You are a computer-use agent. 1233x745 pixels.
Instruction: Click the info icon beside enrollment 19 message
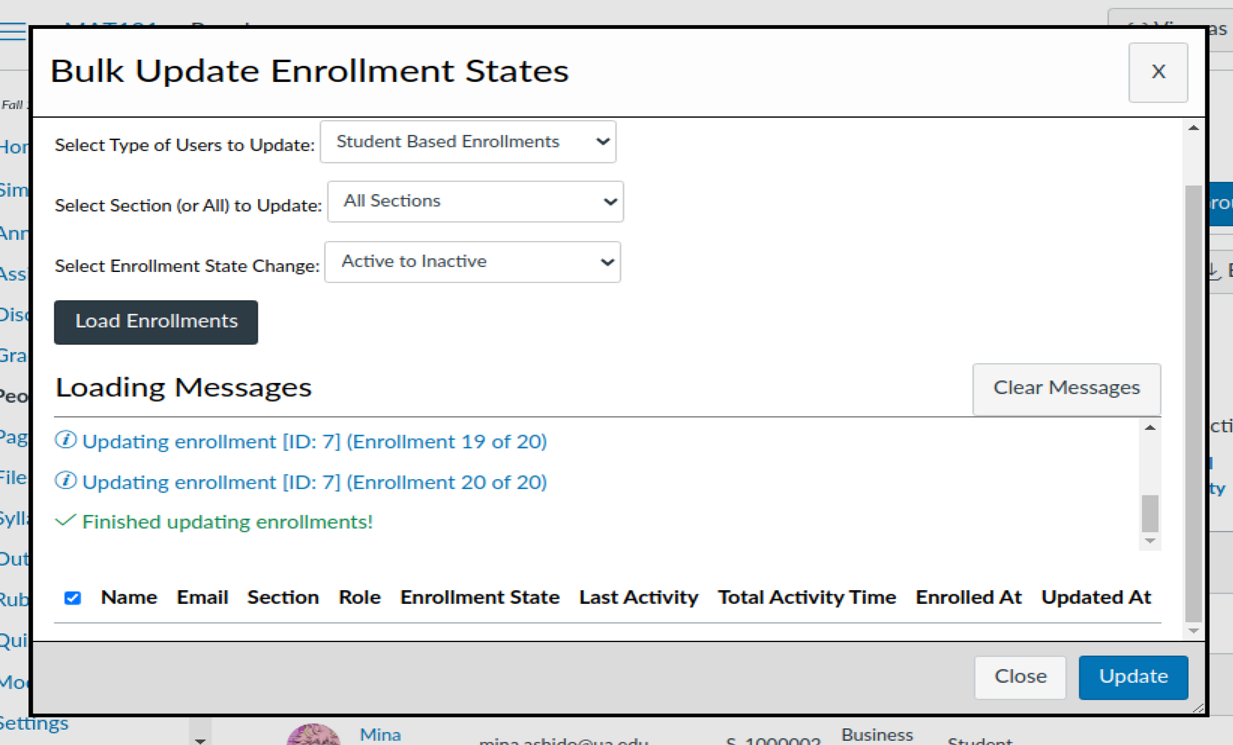coord(67,441)
